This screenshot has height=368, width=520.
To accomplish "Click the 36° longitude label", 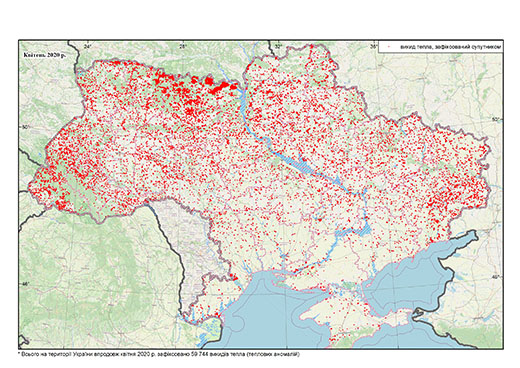I will (x=374, y=46).
